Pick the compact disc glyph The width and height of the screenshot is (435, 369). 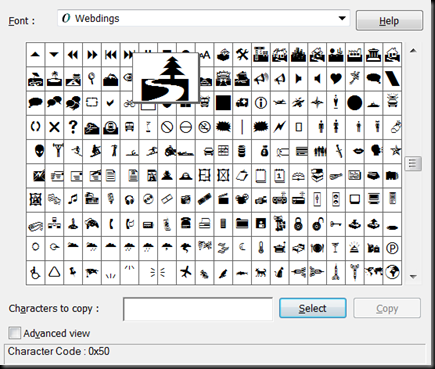tap(148, 199)
